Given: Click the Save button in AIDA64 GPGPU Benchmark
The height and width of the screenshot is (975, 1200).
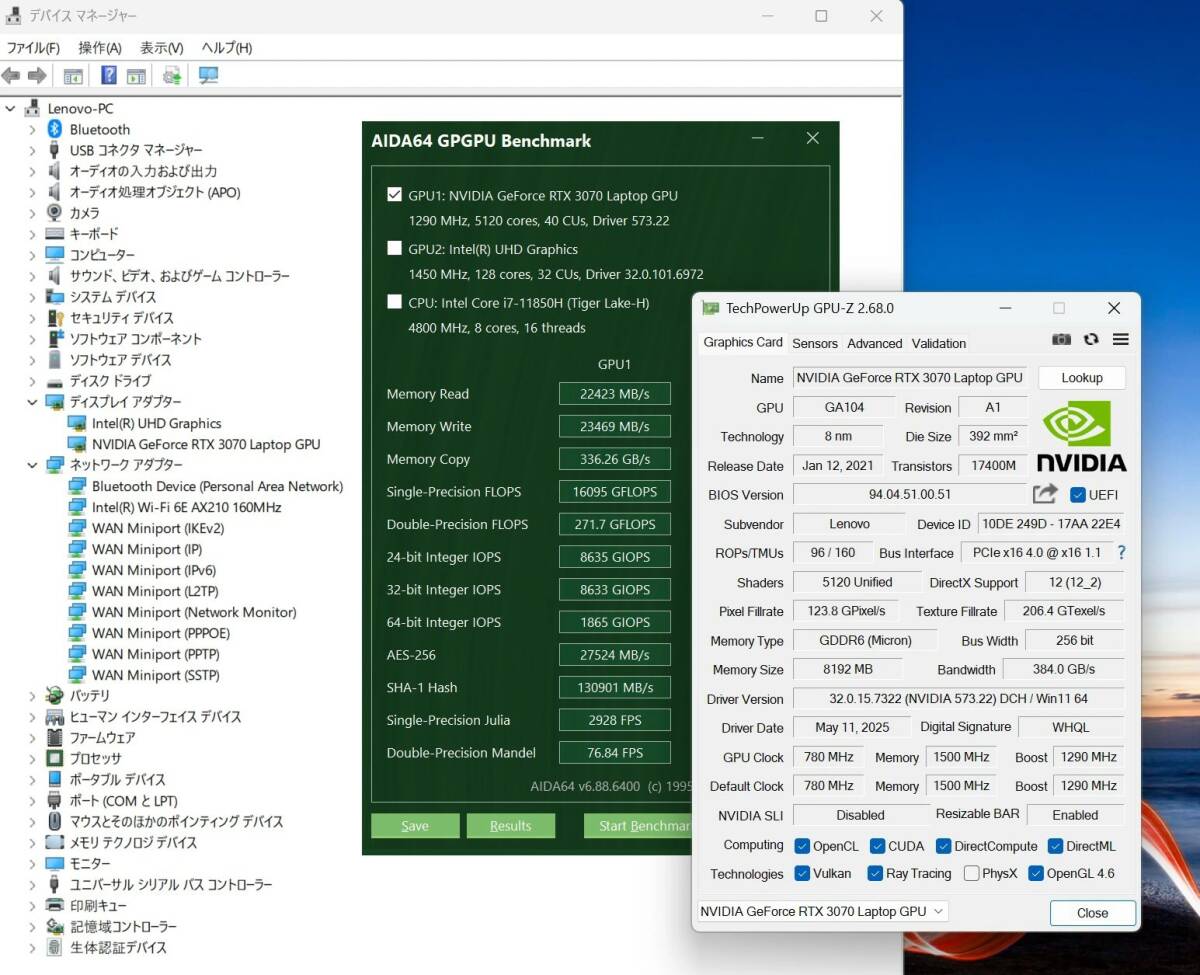Looking at the screenshot, I should [x=414, y=826].
